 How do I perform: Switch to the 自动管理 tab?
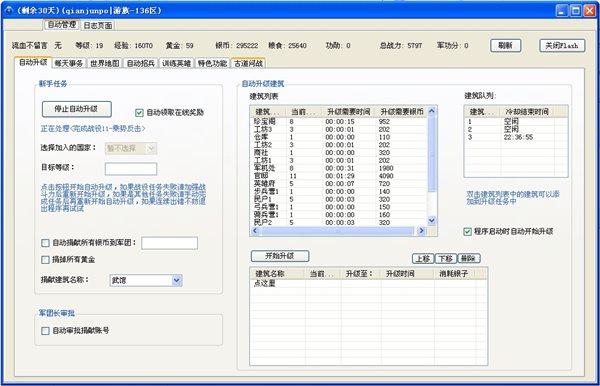(x=62, y=25)
